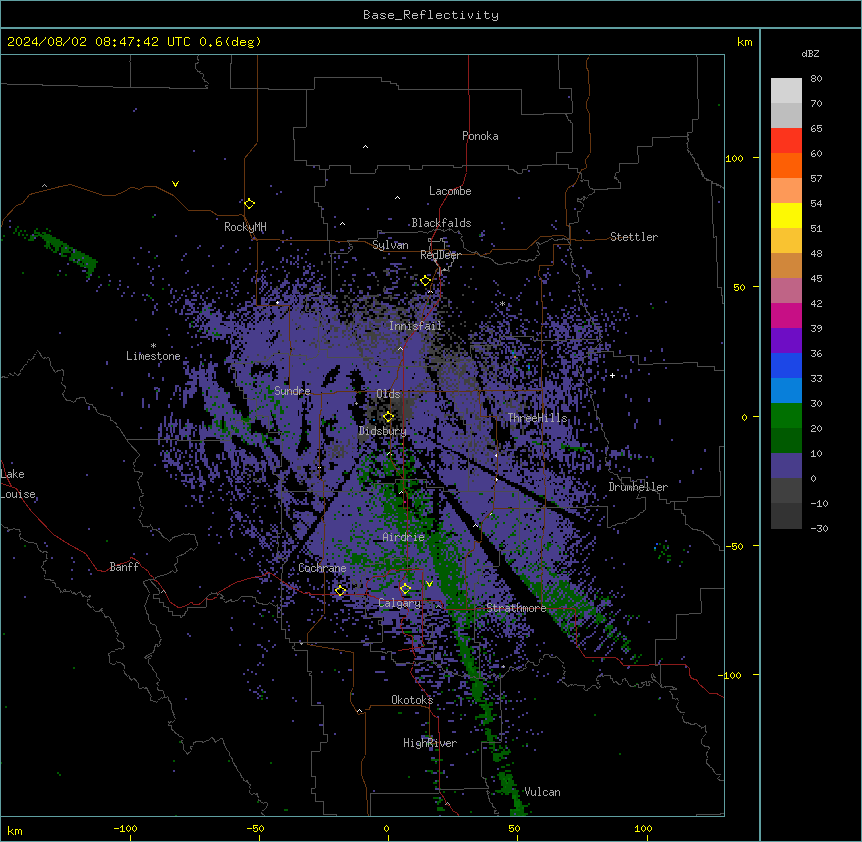Viewport: 862px width, 842px height.
Task: Select the yellow diamond marker below RedDeer
Action: click(x=426, y=281)
